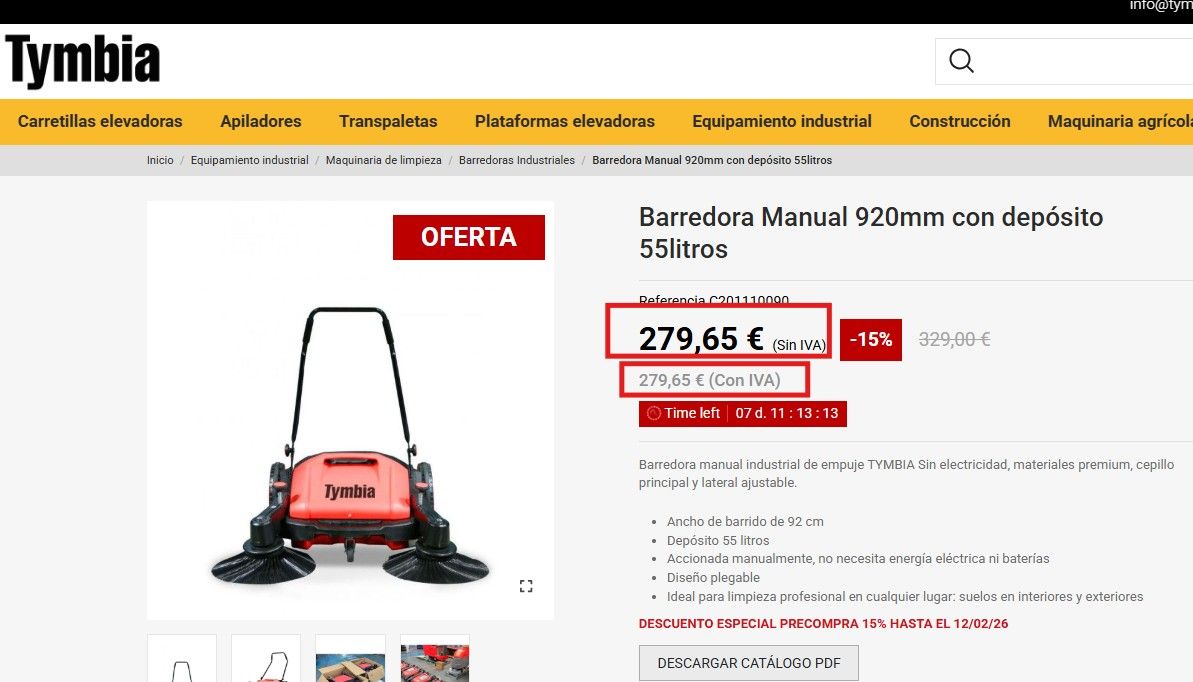Open Plataformas elevadoras category
The height and width of the screenshot is (682, 1193).
click(x=565, y=121)
